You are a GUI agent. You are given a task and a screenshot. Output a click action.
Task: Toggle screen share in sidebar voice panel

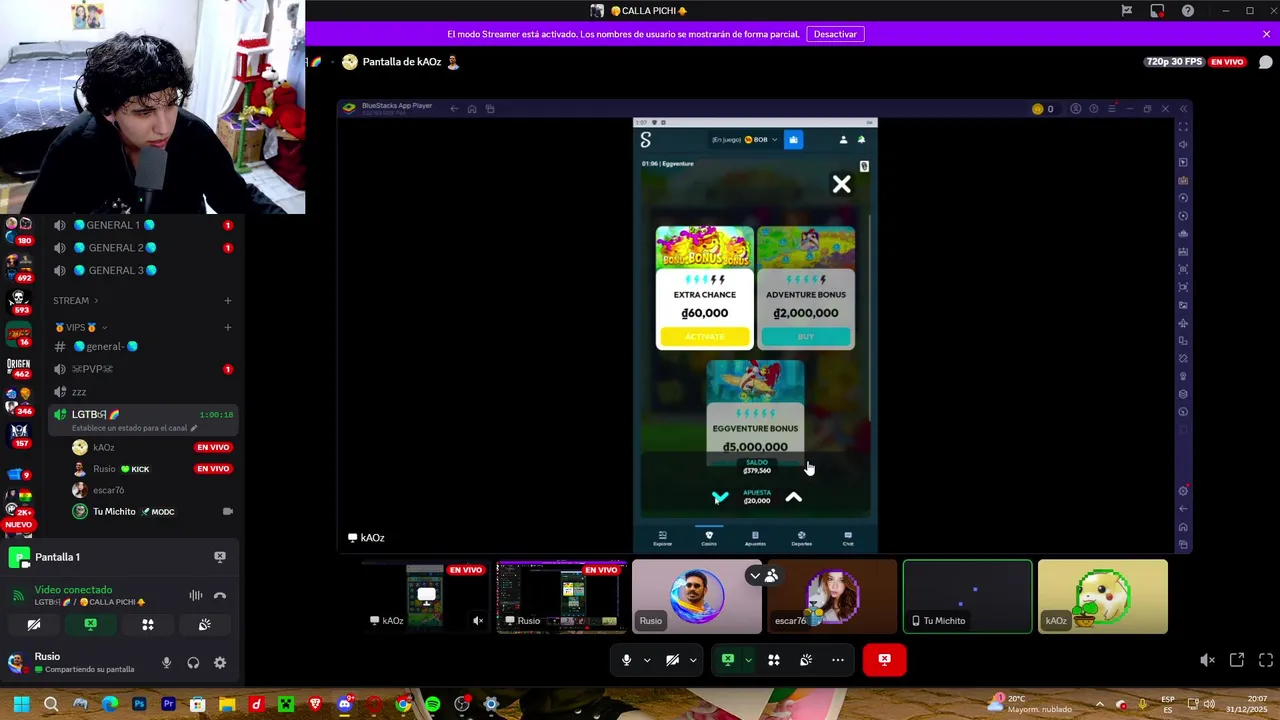coord(91,625)
